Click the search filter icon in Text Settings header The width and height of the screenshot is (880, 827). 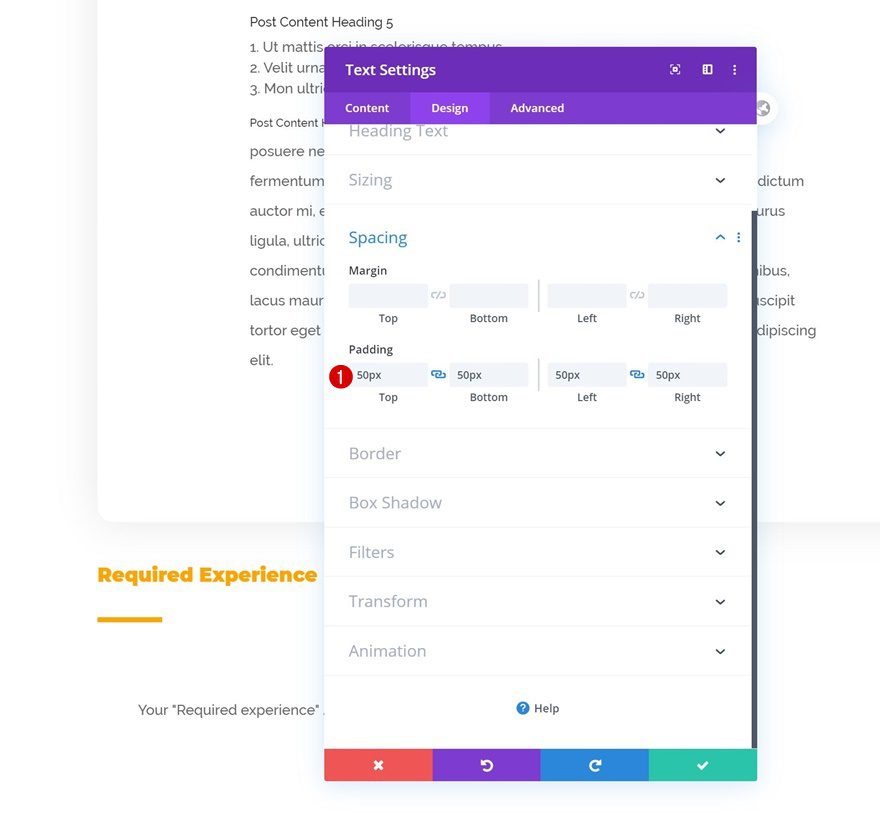click(x=674, y=69)
